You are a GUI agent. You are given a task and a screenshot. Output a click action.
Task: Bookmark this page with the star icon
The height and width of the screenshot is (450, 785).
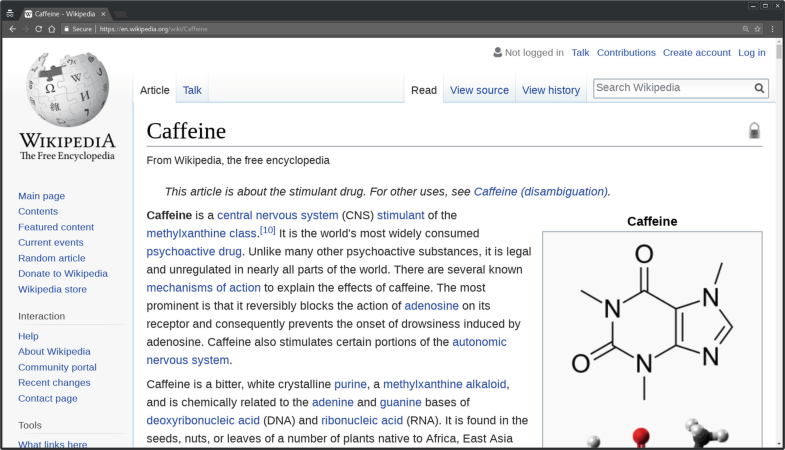pyautogui.click(x=757, y=29)
